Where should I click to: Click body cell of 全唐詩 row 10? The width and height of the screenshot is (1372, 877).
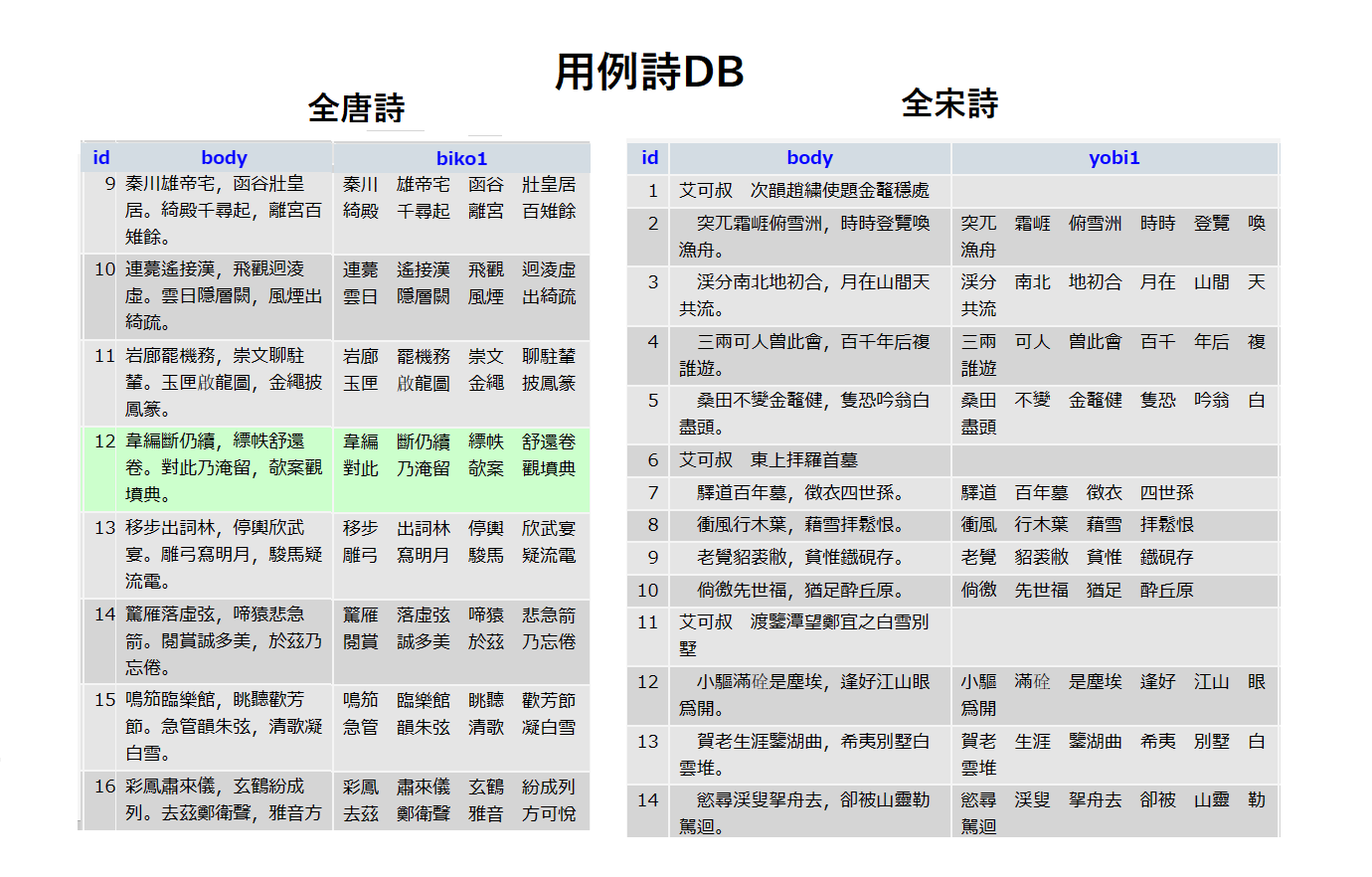pyautogui.click(x=225, y=297)
